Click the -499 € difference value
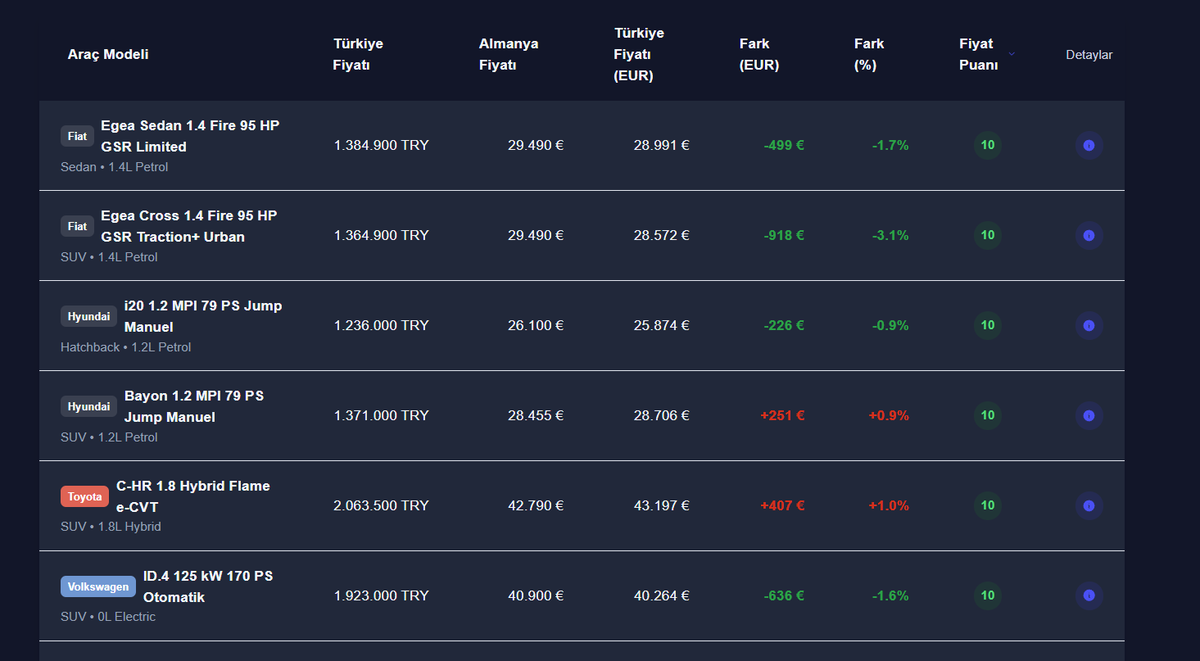Image resolution: width=1200 pixels, height=661 pixels. (784, 145)
